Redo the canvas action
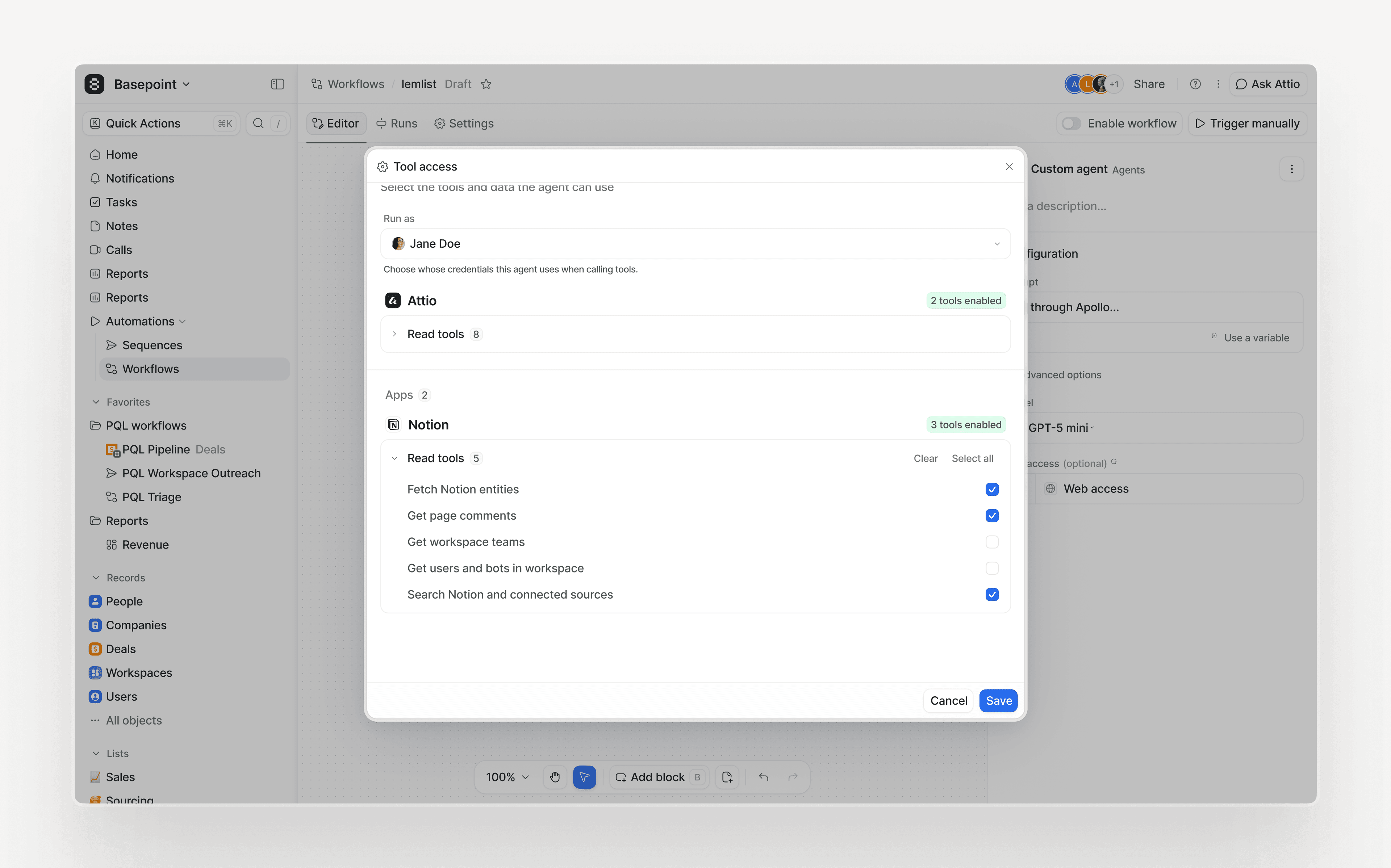This screenshot has width=1391, height=868. point(793,777)
